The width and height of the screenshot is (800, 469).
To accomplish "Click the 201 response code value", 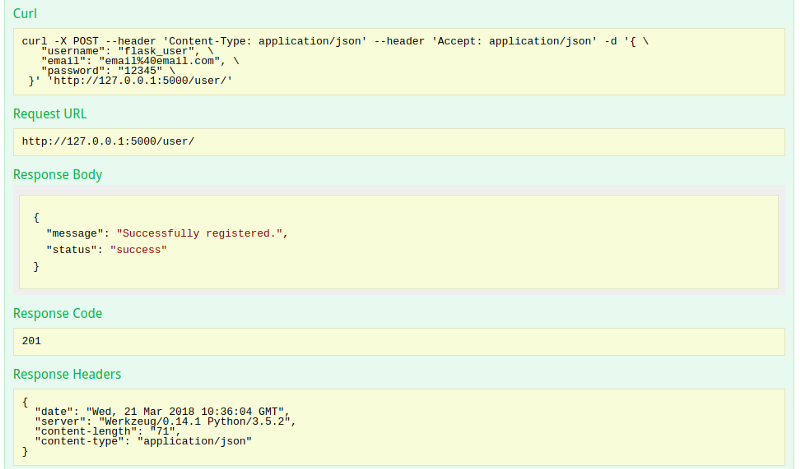I will coord(31,341).
